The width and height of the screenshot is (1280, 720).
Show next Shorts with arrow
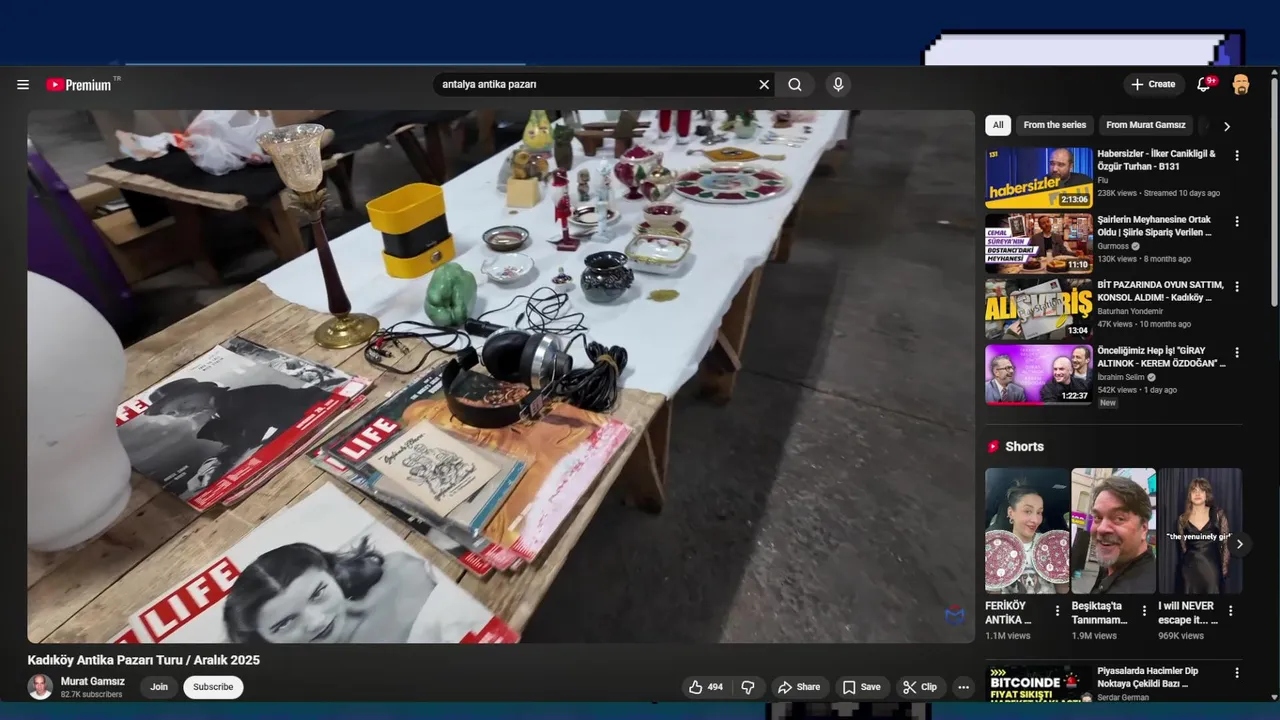pyautogui.click(x=1240, y=544)
